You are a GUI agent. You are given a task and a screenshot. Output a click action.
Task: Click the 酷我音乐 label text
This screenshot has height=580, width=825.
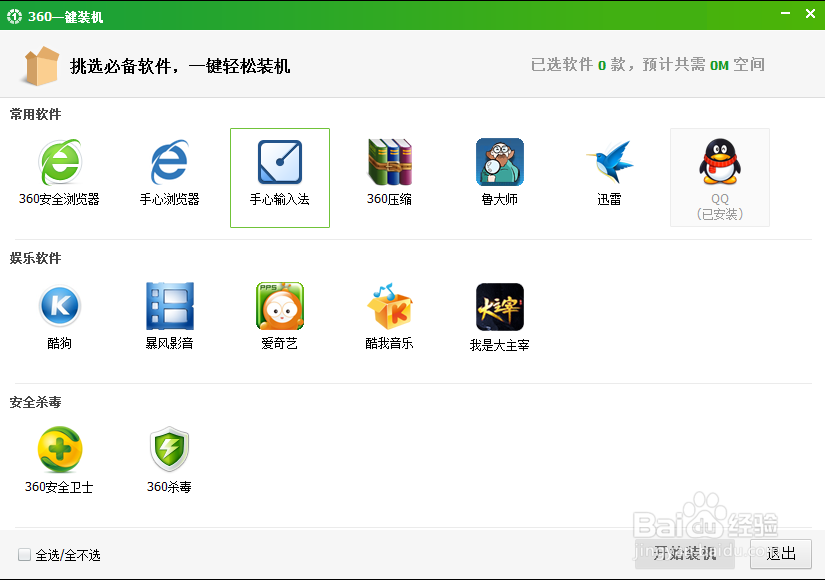pyautogui.click(x=389, y=343)
